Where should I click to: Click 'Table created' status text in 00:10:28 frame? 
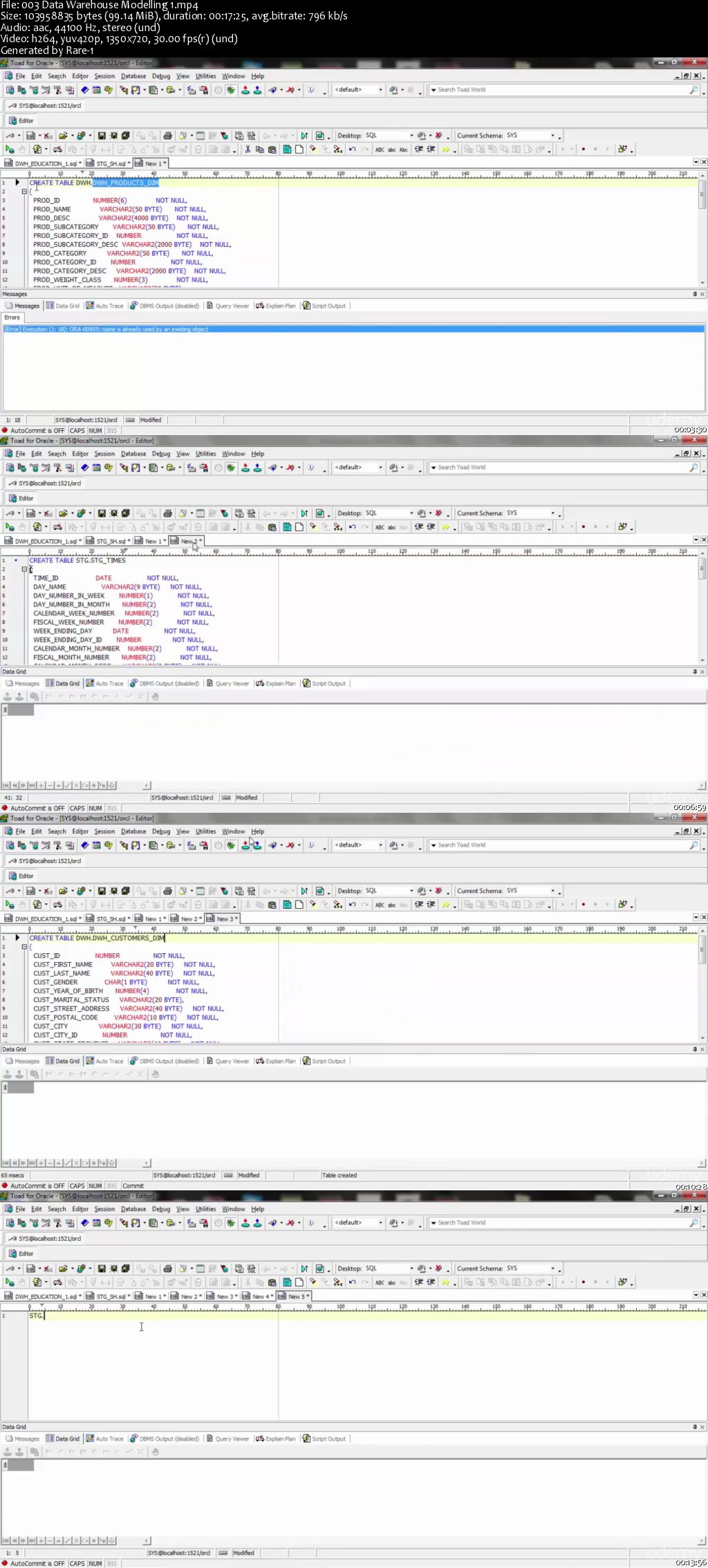point(339,1175)
